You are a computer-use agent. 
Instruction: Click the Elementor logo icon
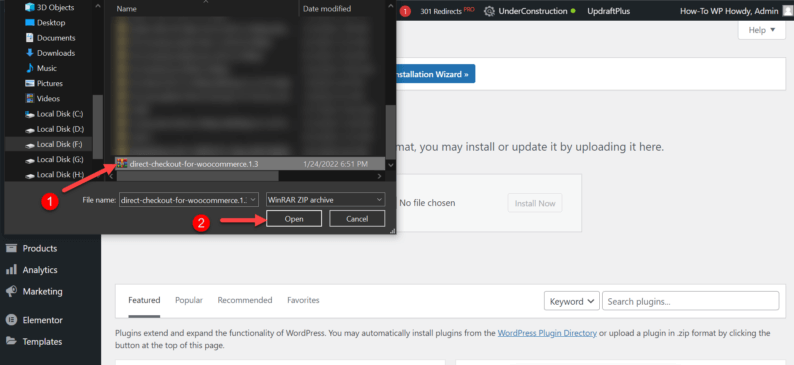tap(11, 320)
